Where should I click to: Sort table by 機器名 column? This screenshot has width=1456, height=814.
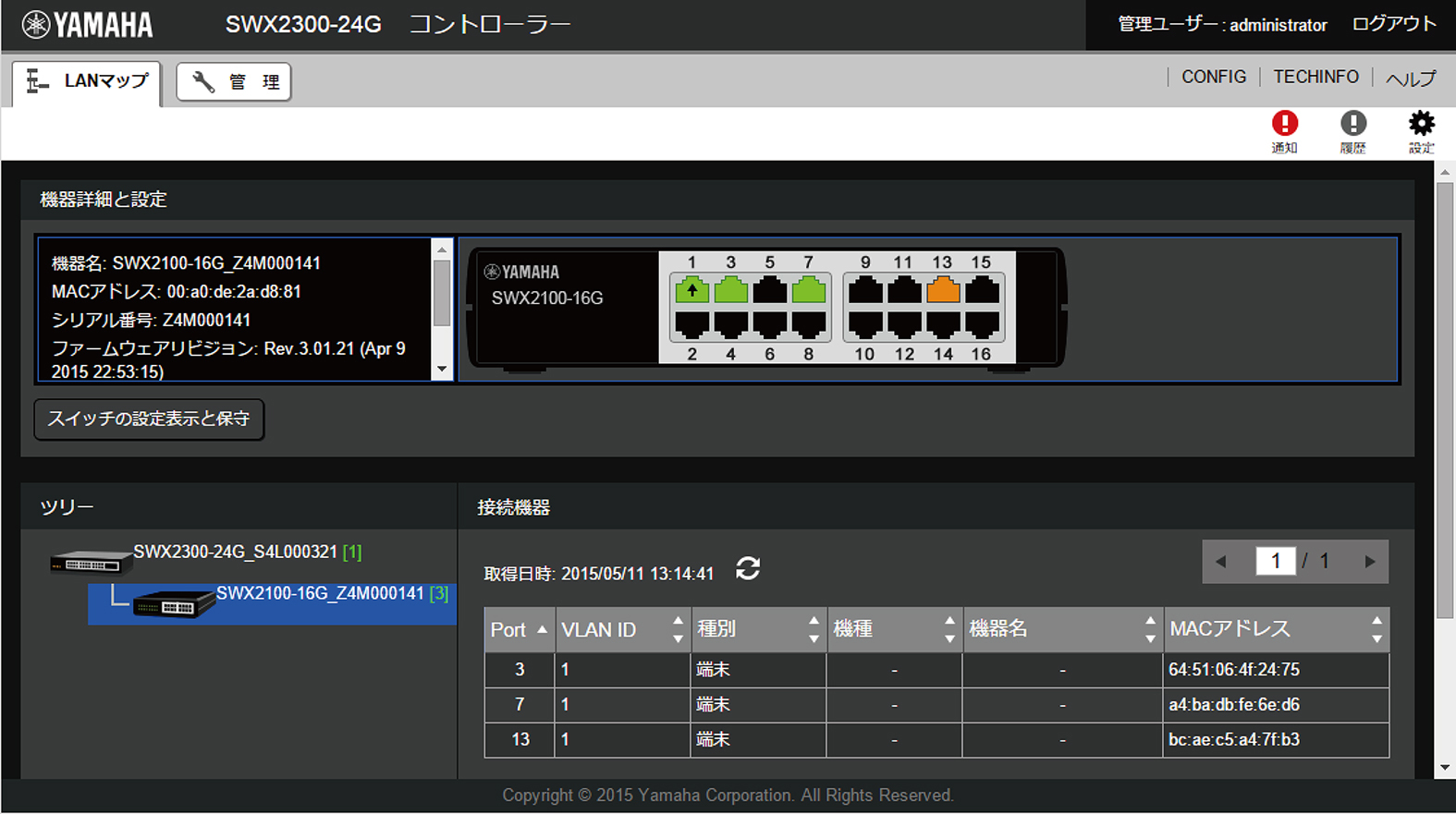click(1061, 630)
